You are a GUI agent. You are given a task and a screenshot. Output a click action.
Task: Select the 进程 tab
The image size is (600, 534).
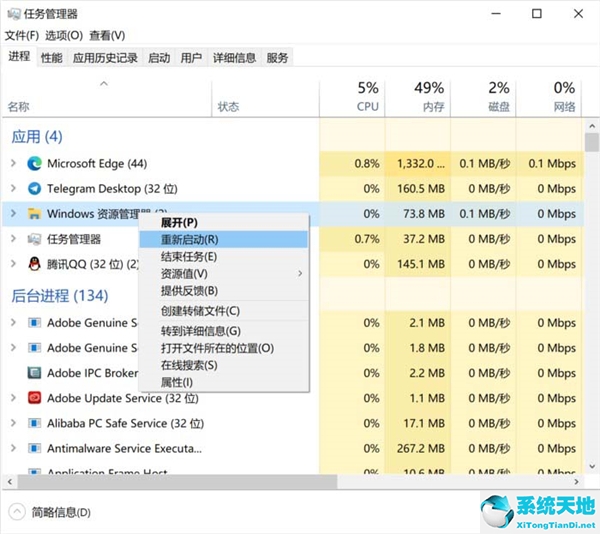[x=19, y=57]
